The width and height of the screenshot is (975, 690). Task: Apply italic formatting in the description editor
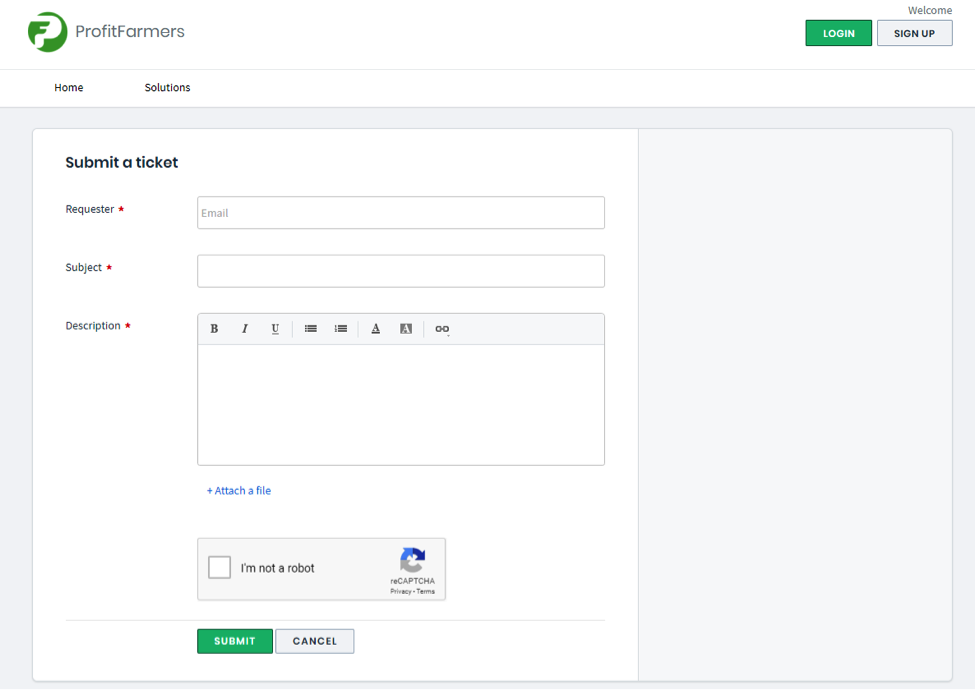tap(245, 329)
